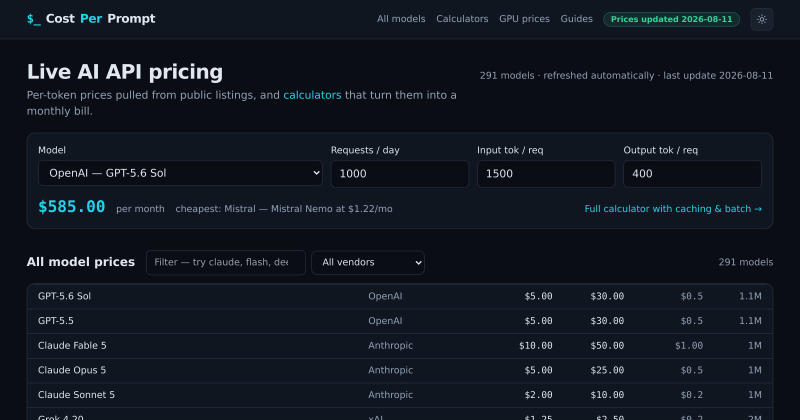This screenshot has height=420, width=800.
Task: Click the Claude Opus 5 model name
Action: pos(72,370)
